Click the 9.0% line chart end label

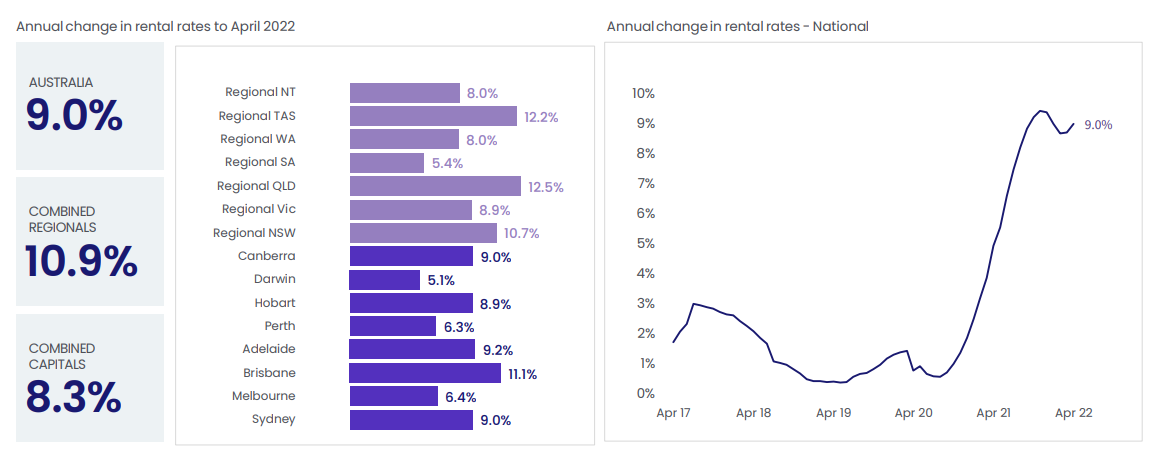(1098, 125)
